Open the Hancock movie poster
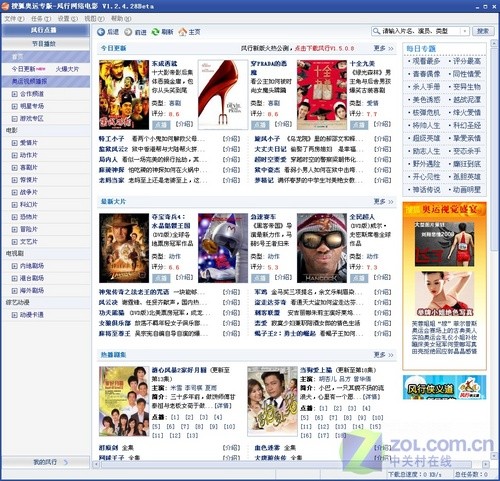 point(322,248)
